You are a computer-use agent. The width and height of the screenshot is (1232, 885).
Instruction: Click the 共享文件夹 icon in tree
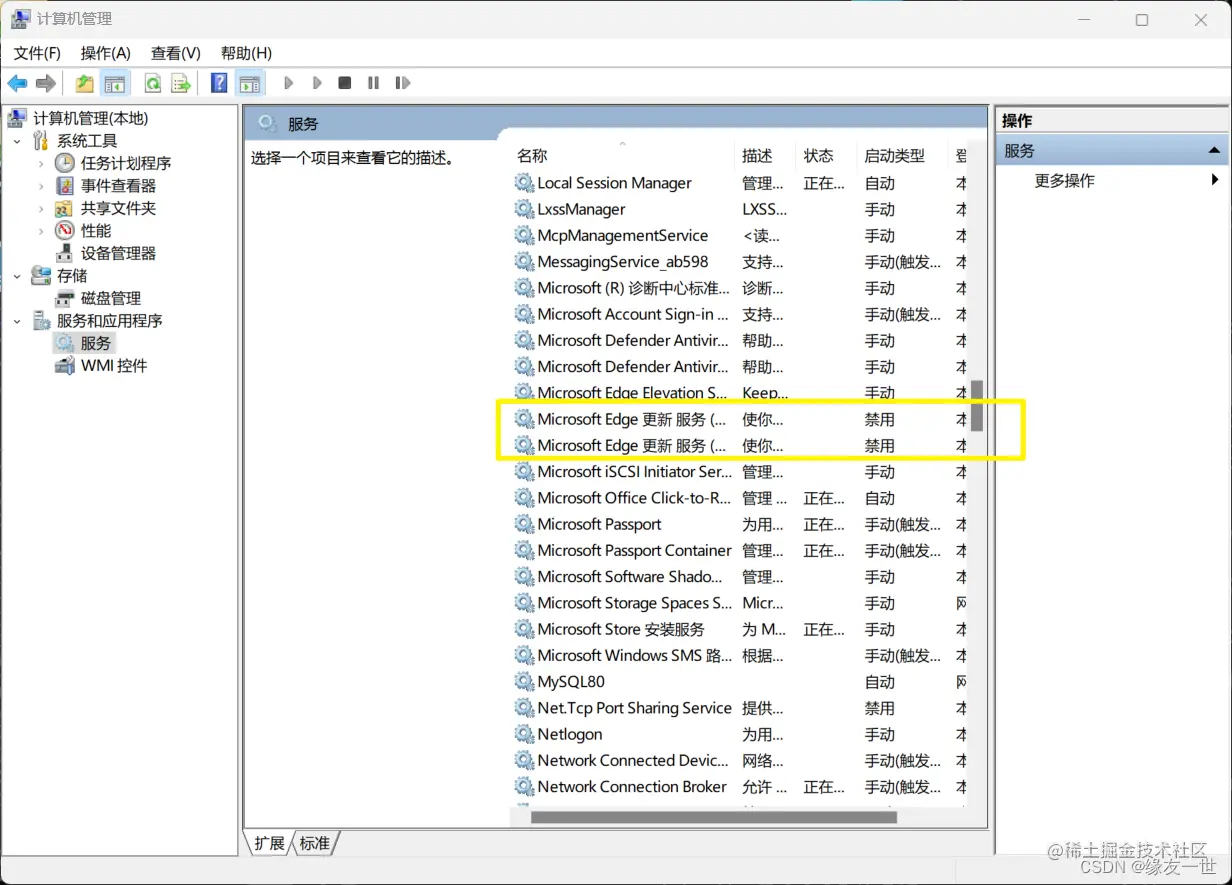pyautogui.click(x=64, y=208)
